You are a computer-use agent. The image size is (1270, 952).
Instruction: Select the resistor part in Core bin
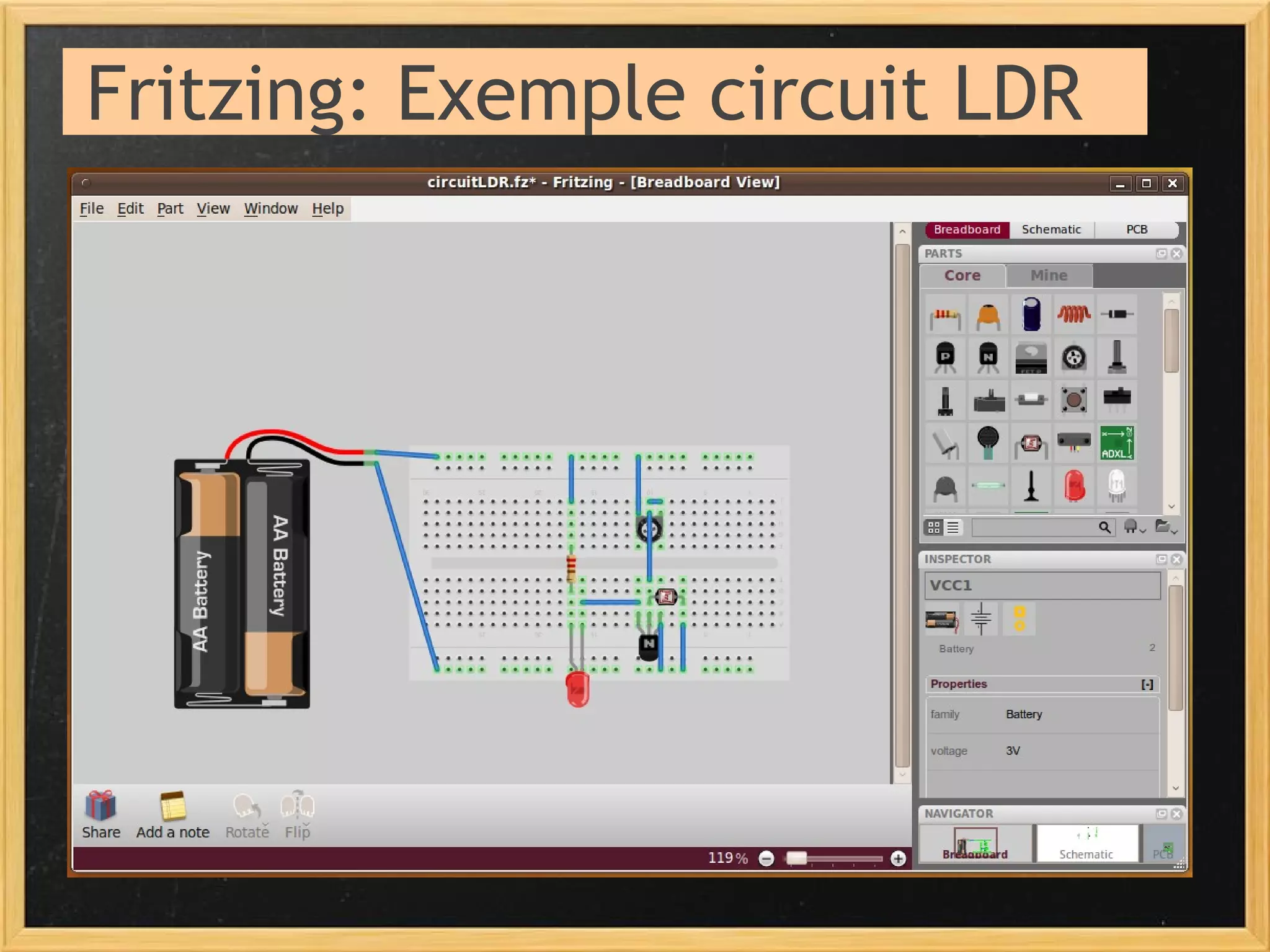[945, 316]
